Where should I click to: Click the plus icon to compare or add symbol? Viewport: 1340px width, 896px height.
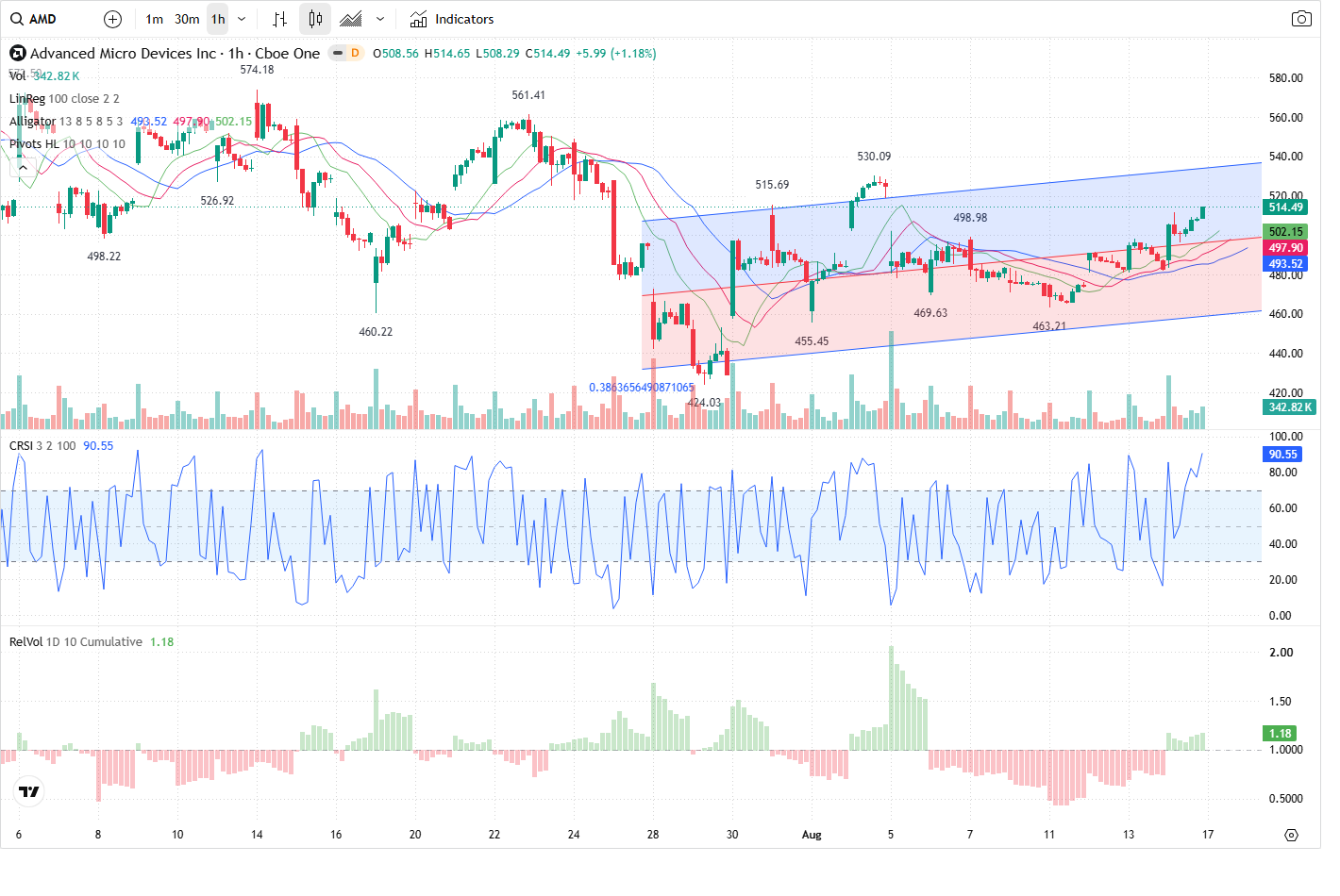(x=112, y=19)
